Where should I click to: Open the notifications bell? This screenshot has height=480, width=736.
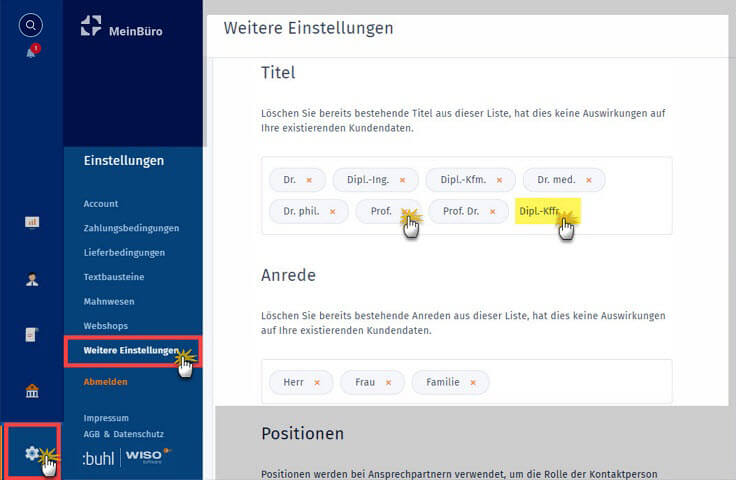(x=31, y=52)
